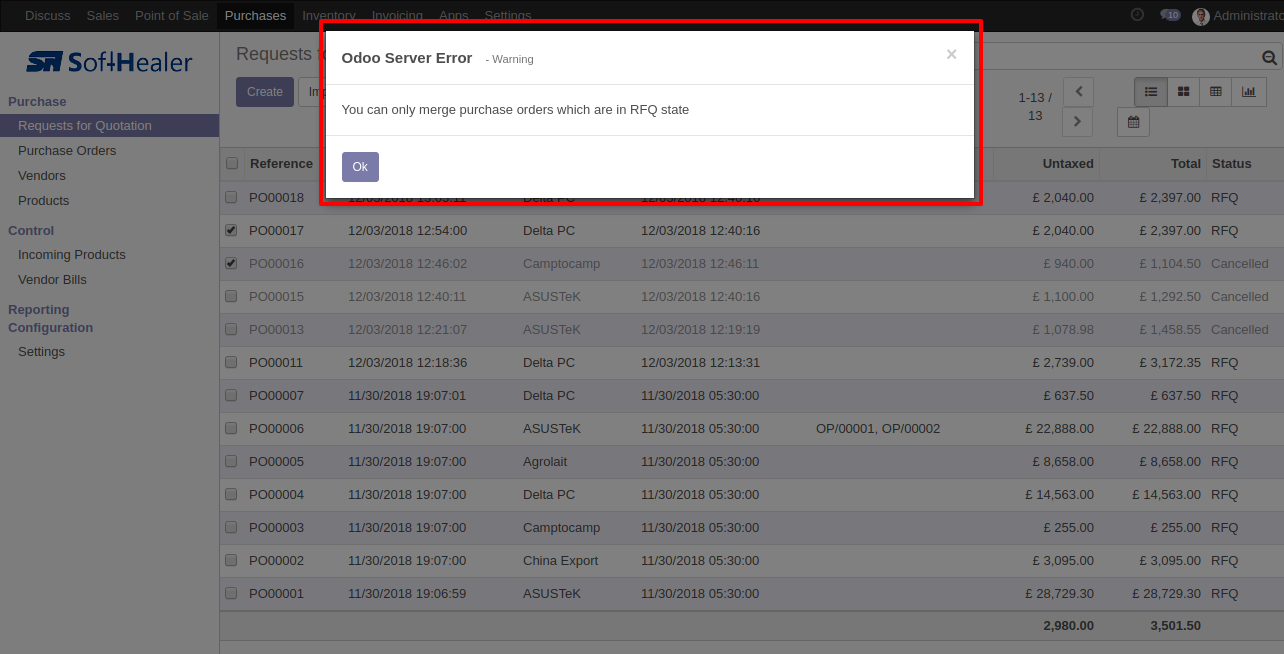This screenshot has width=1284, height=654.
Task: Click the SoftHealer logo
Action: [109, 62]
